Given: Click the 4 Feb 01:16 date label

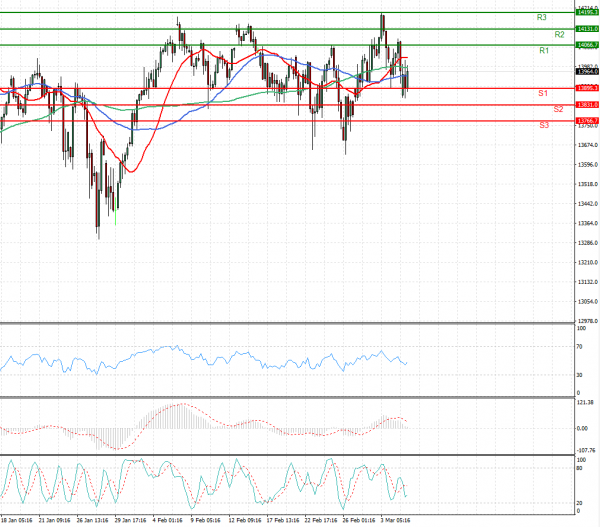Looking at the screenshot, I should click(x=167, y=520).
